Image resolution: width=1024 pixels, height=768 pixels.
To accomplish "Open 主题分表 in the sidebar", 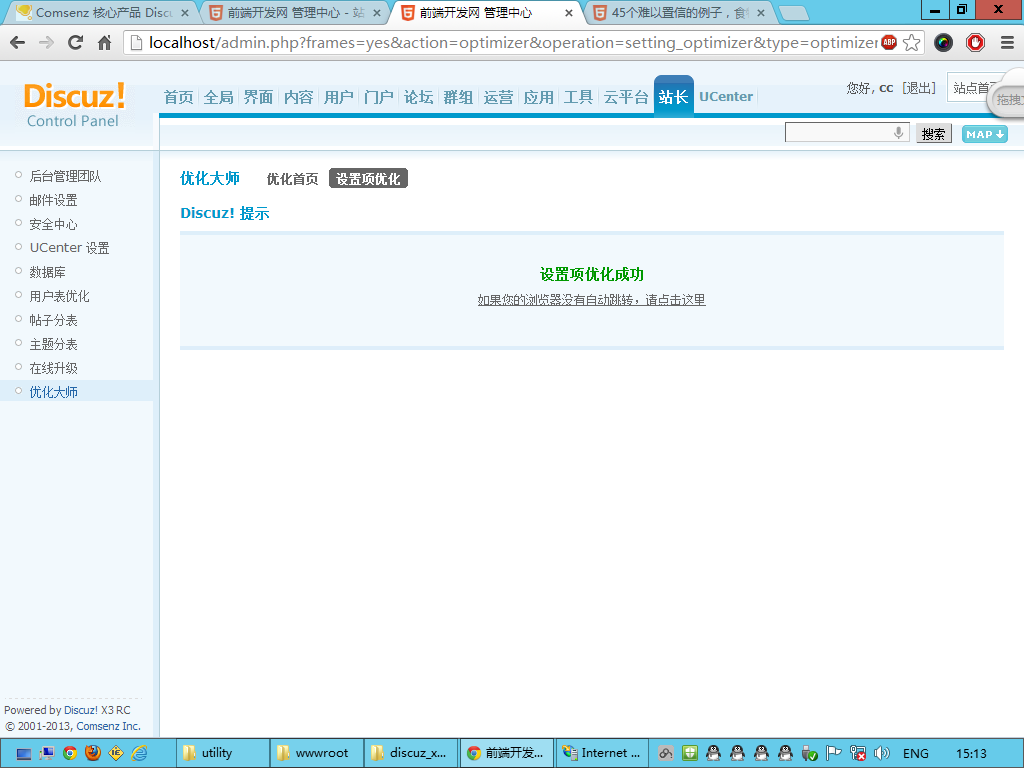I will point(54,344).
